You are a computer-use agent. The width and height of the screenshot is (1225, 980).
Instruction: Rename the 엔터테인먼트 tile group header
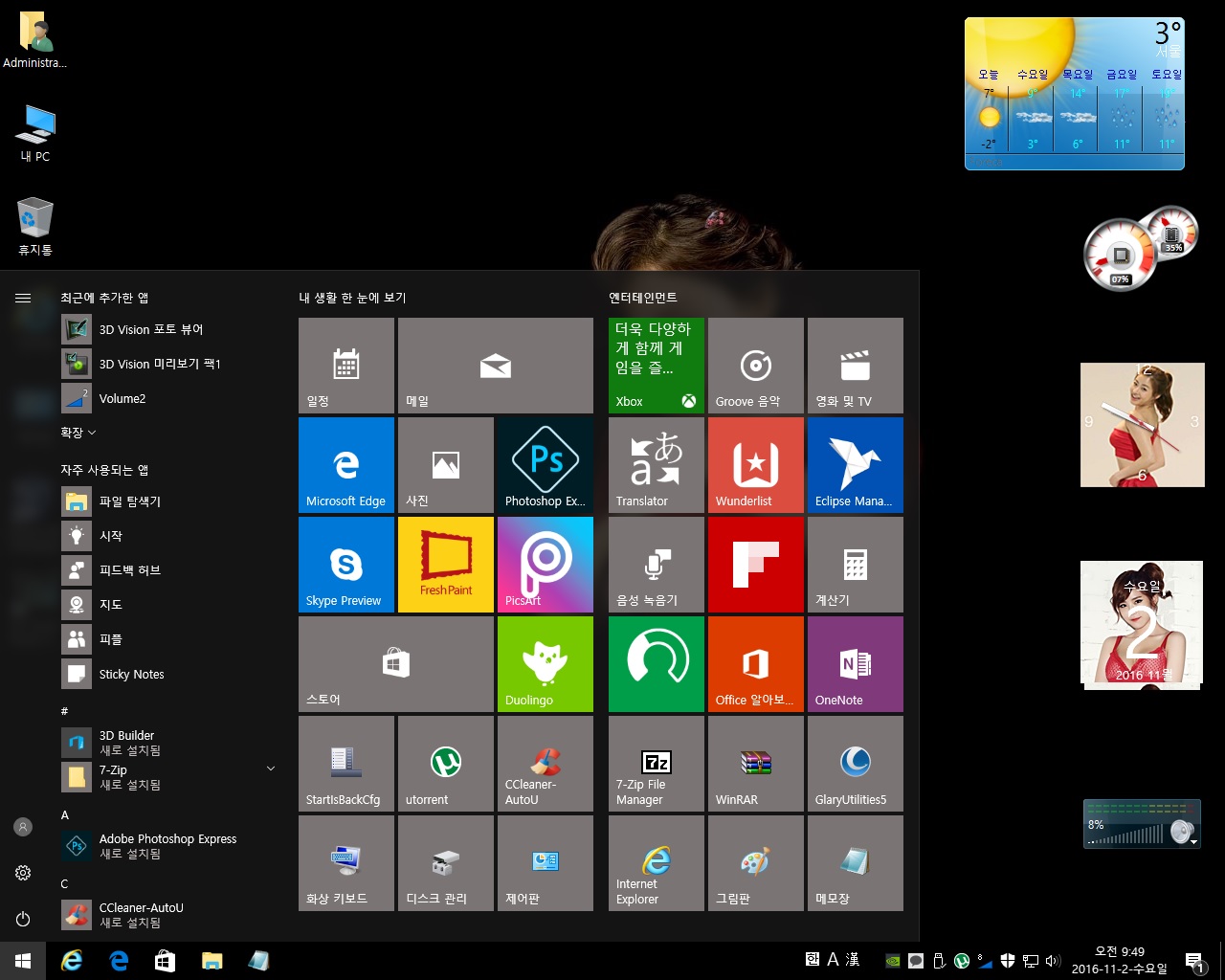coord(643,298)
